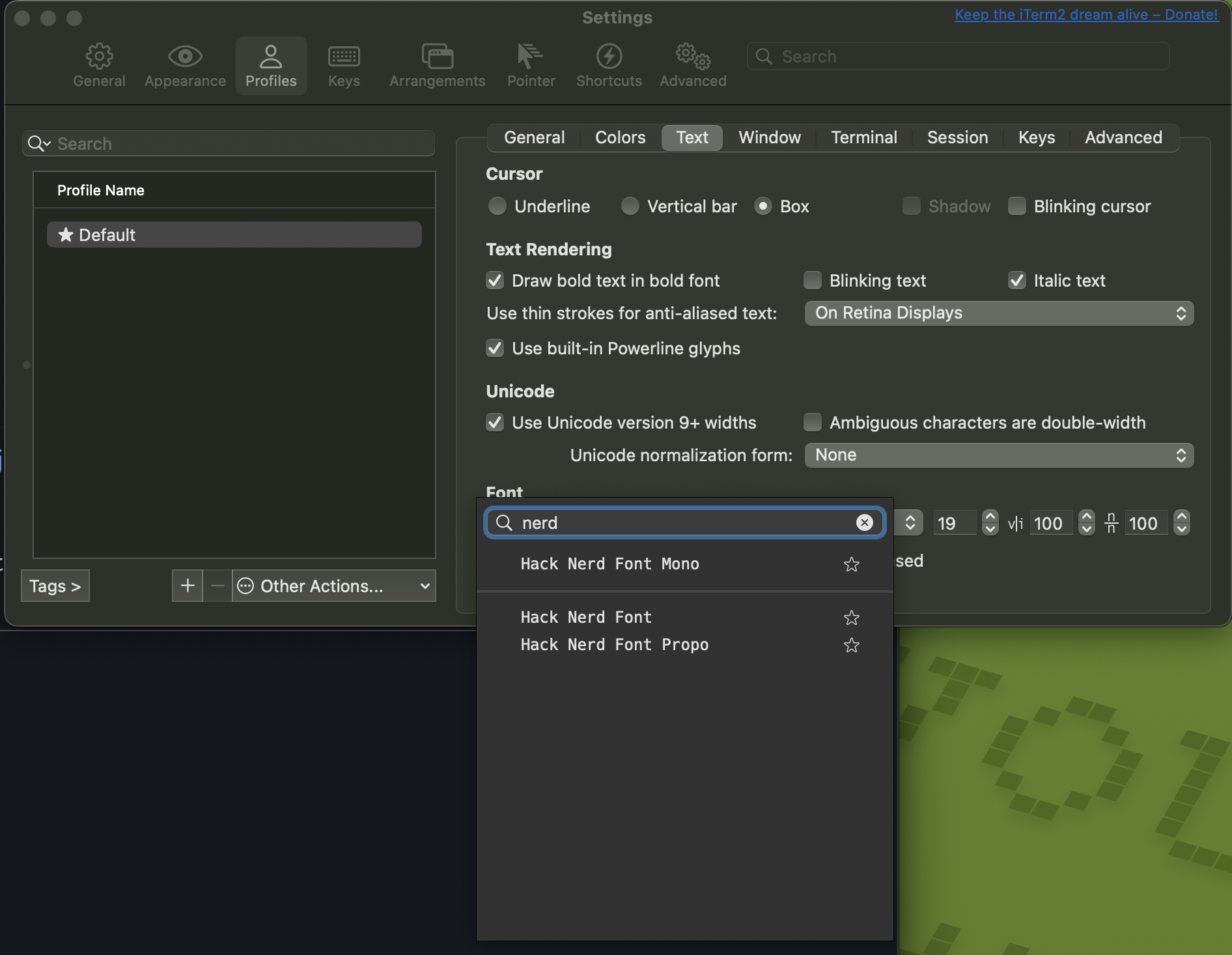Select Box cursor type
Image resolution: width=1232 pixels, height=955 pixels.
pos(763,206)
